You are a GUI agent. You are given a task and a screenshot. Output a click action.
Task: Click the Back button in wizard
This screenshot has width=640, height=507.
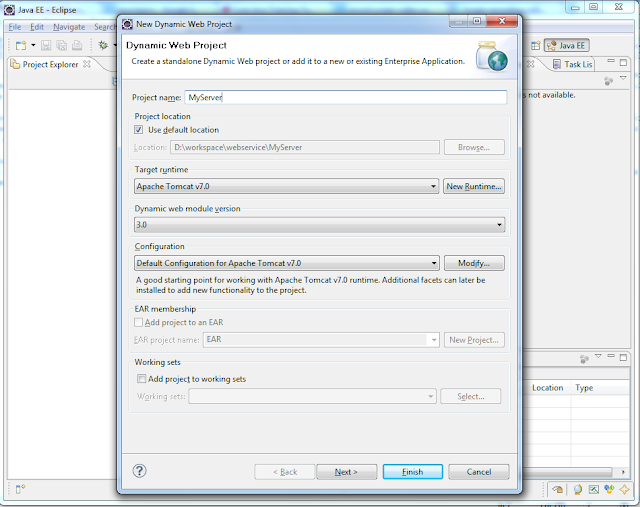pyautogui.click(x=285, y=472)
